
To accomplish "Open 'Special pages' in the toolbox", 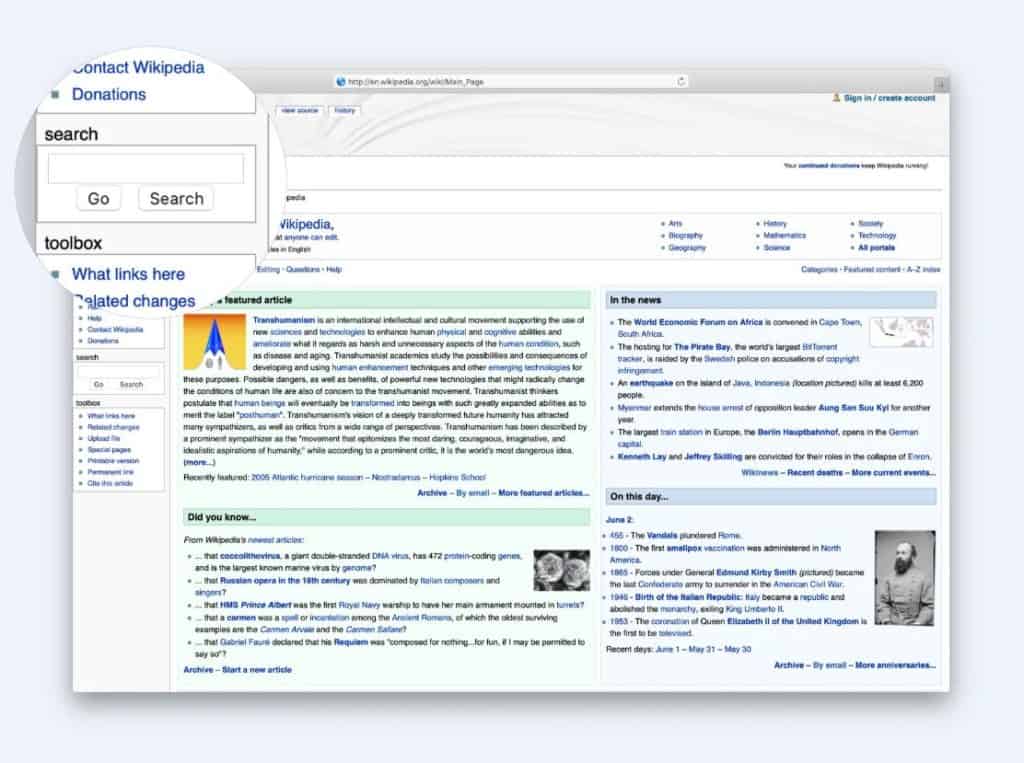I will [x=109, y=449].
